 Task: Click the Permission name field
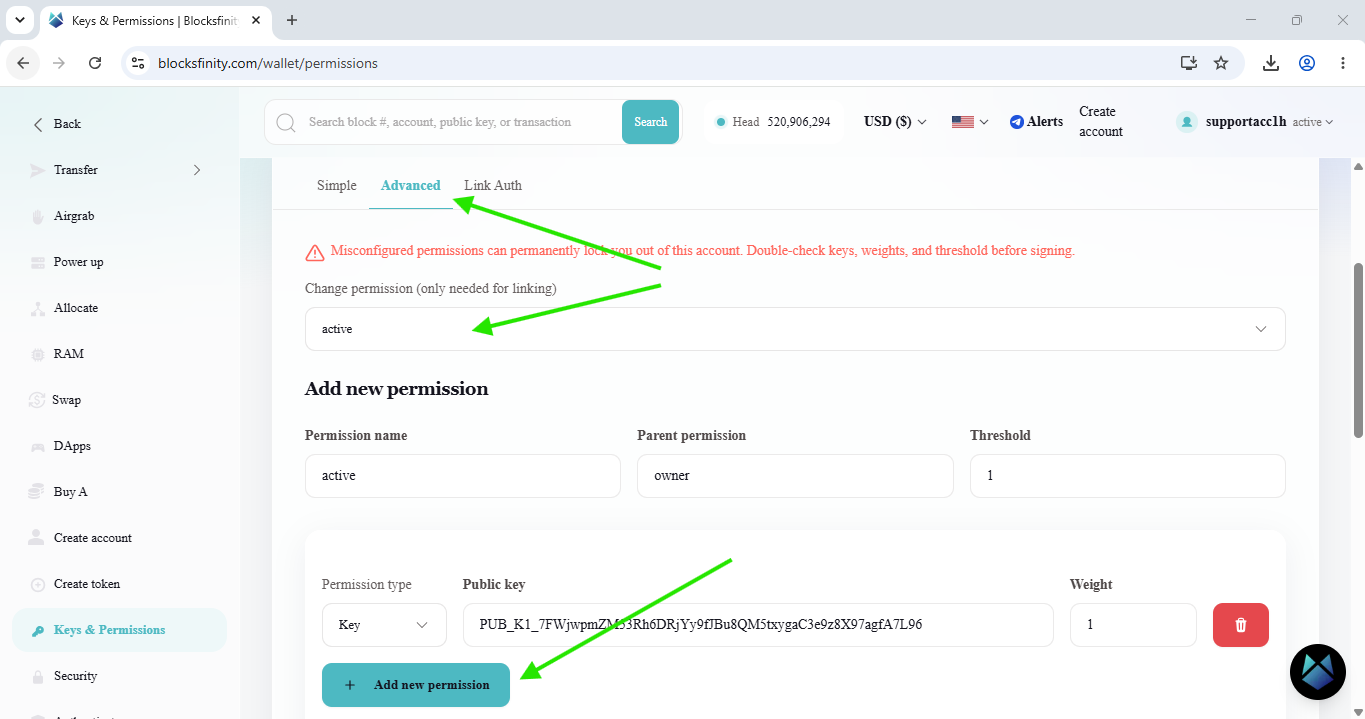tap(463, 476)
